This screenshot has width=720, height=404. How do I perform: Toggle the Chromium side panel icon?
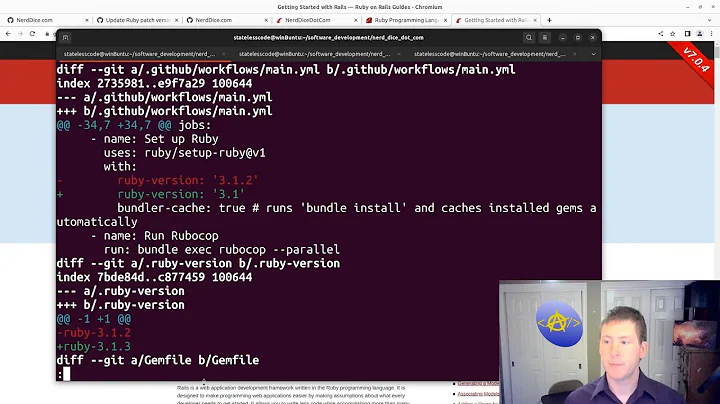687,34
